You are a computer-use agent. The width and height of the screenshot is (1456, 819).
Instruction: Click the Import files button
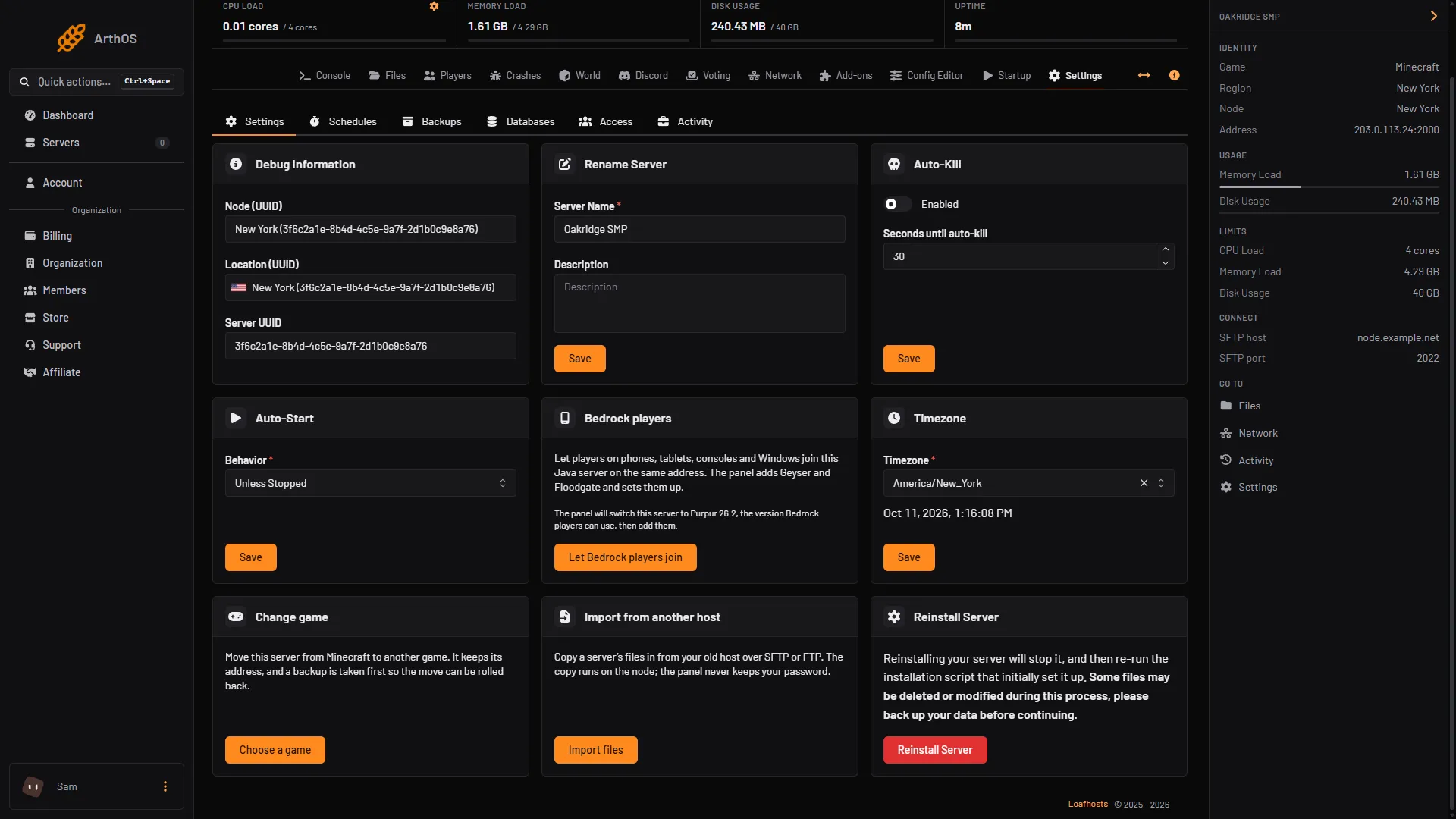pos(595,750)
